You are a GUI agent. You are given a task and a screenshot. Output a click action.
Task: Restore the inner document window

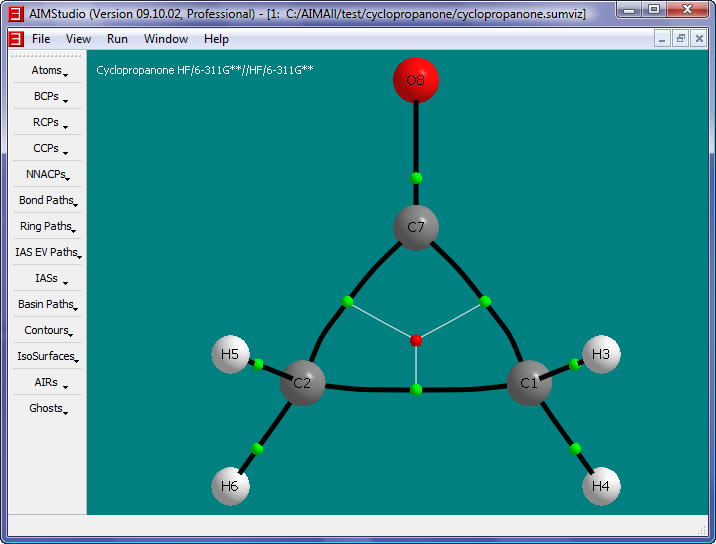click(x=680, y=39)
